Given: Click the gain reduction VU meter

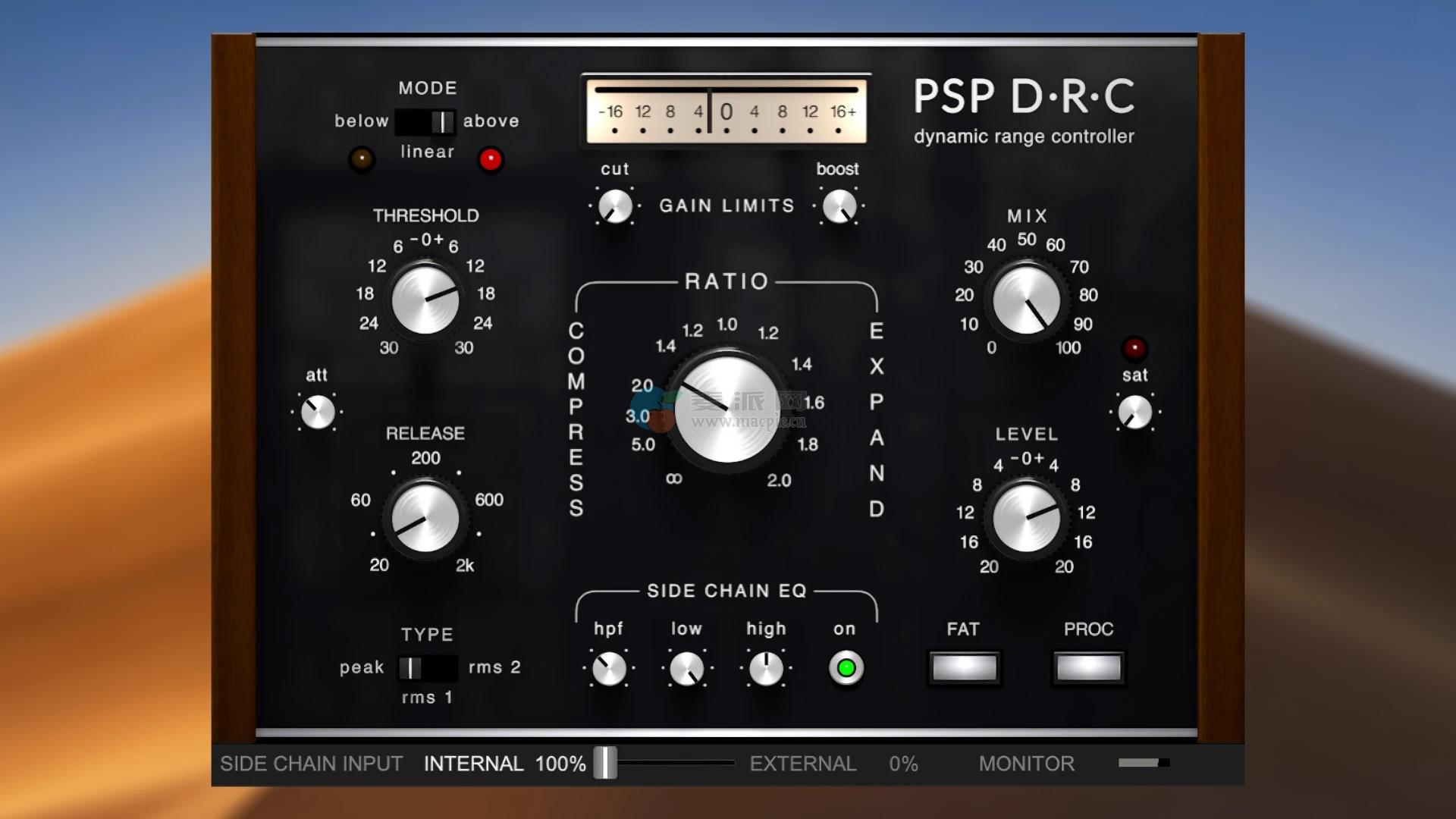Looking at the screenshot, I should pos(726,111).
